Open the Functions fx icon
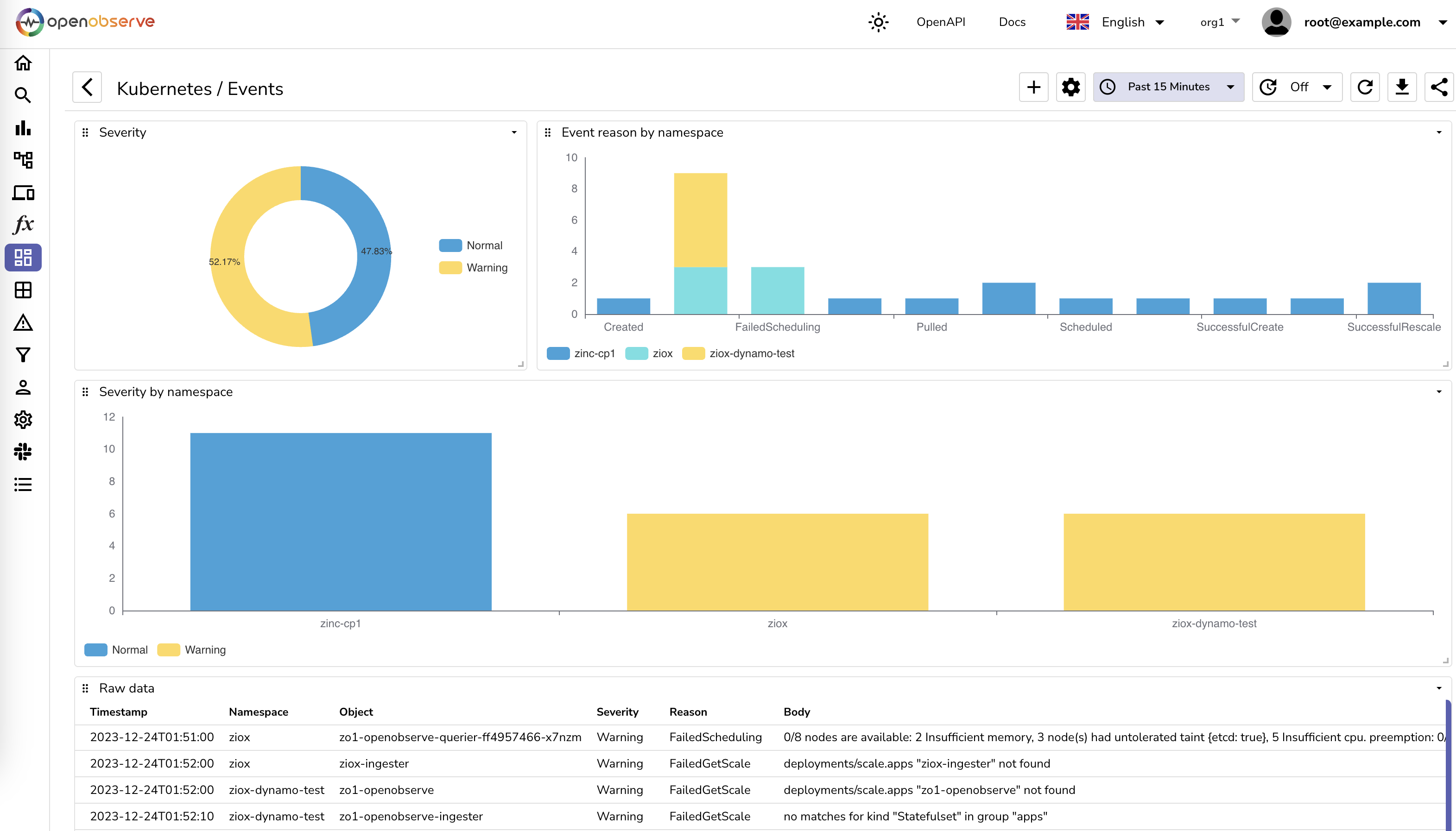Viewport: 1456px width, 831px height. [x=23, y=225]
